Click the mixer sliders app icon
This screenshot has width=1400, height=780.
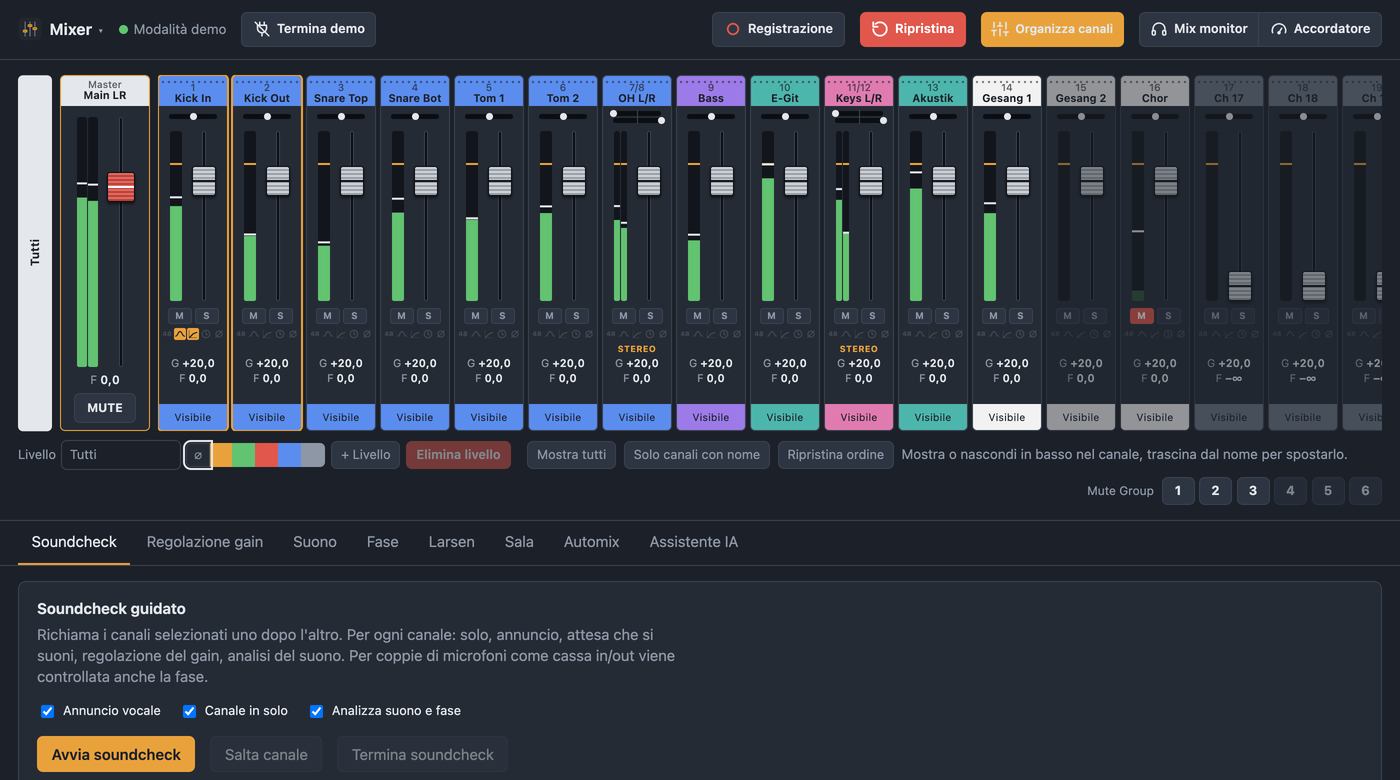click(x=30, y=29)
